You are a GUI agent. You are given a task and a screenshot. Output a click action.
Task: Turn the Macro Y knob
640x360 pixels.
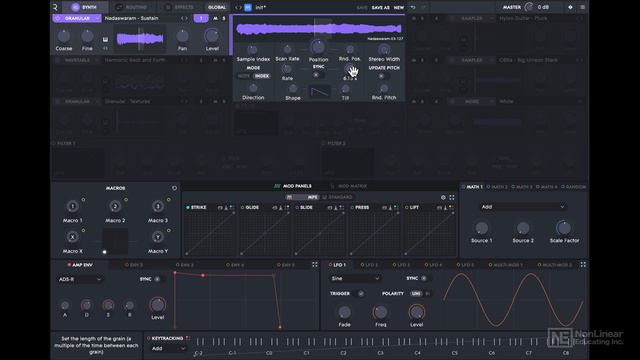[158, 237]
